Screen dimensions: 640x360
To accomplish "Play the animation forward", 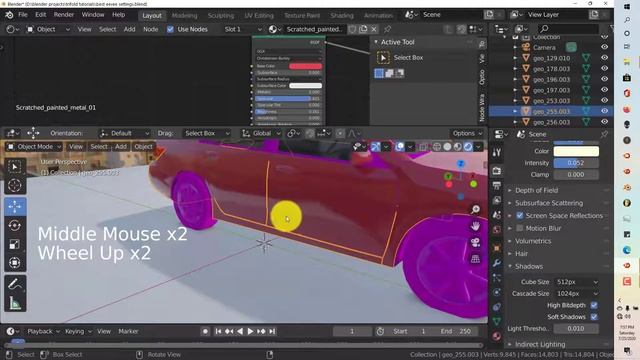I will click(x=250, y=331).
